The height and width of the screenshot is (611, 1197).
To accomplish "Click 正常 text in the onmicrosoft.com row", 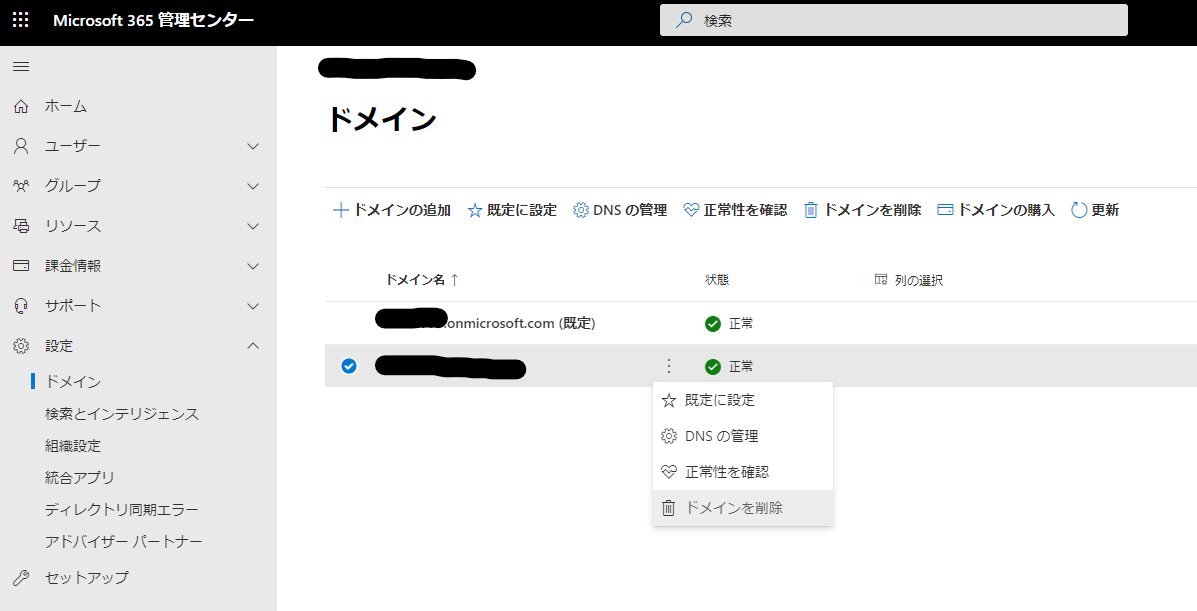I will point(741,324).
